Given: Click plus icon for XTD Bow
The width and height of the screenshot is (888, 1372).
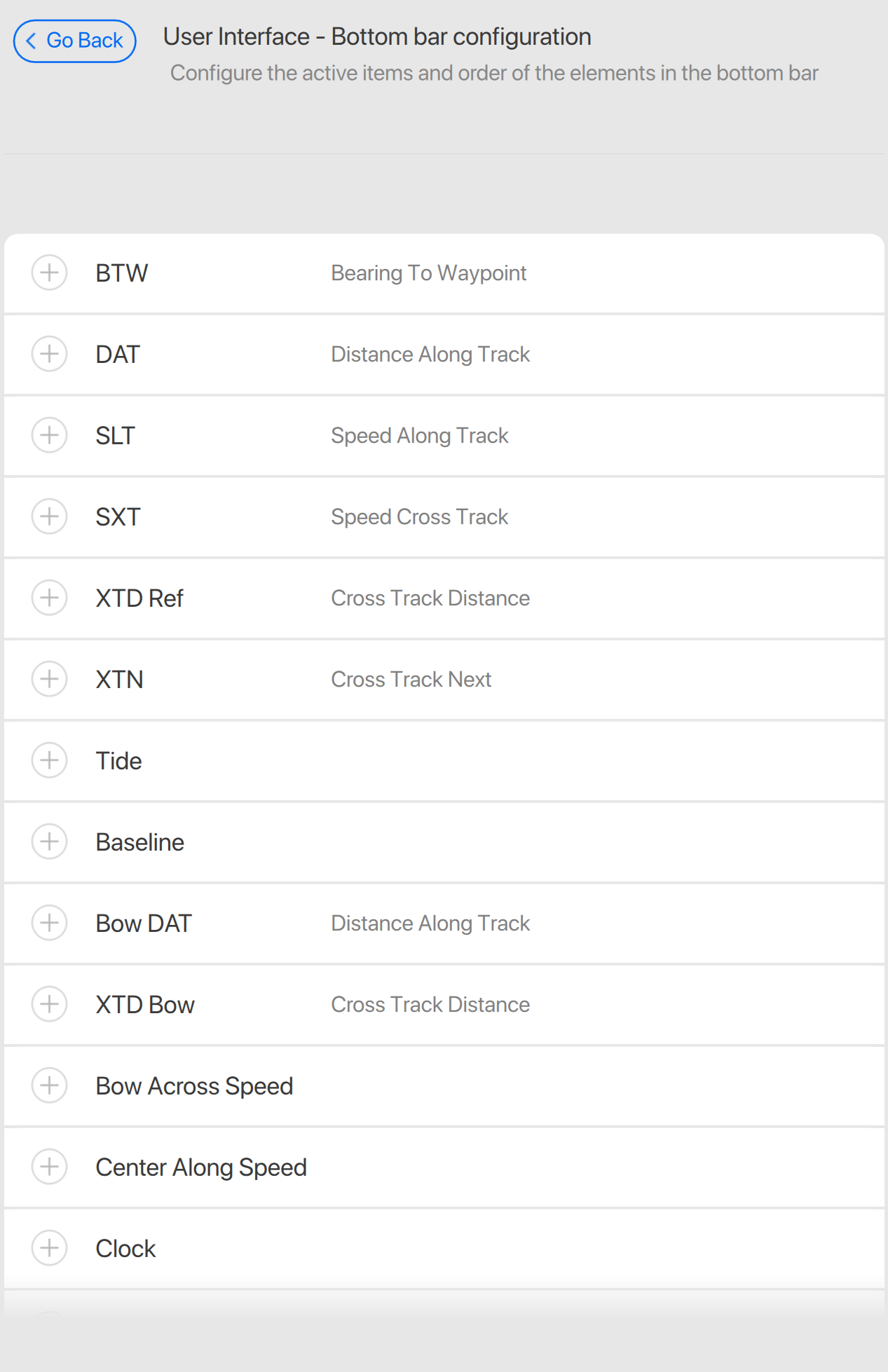Looking at the screenshot, I should click(49, 1004).
